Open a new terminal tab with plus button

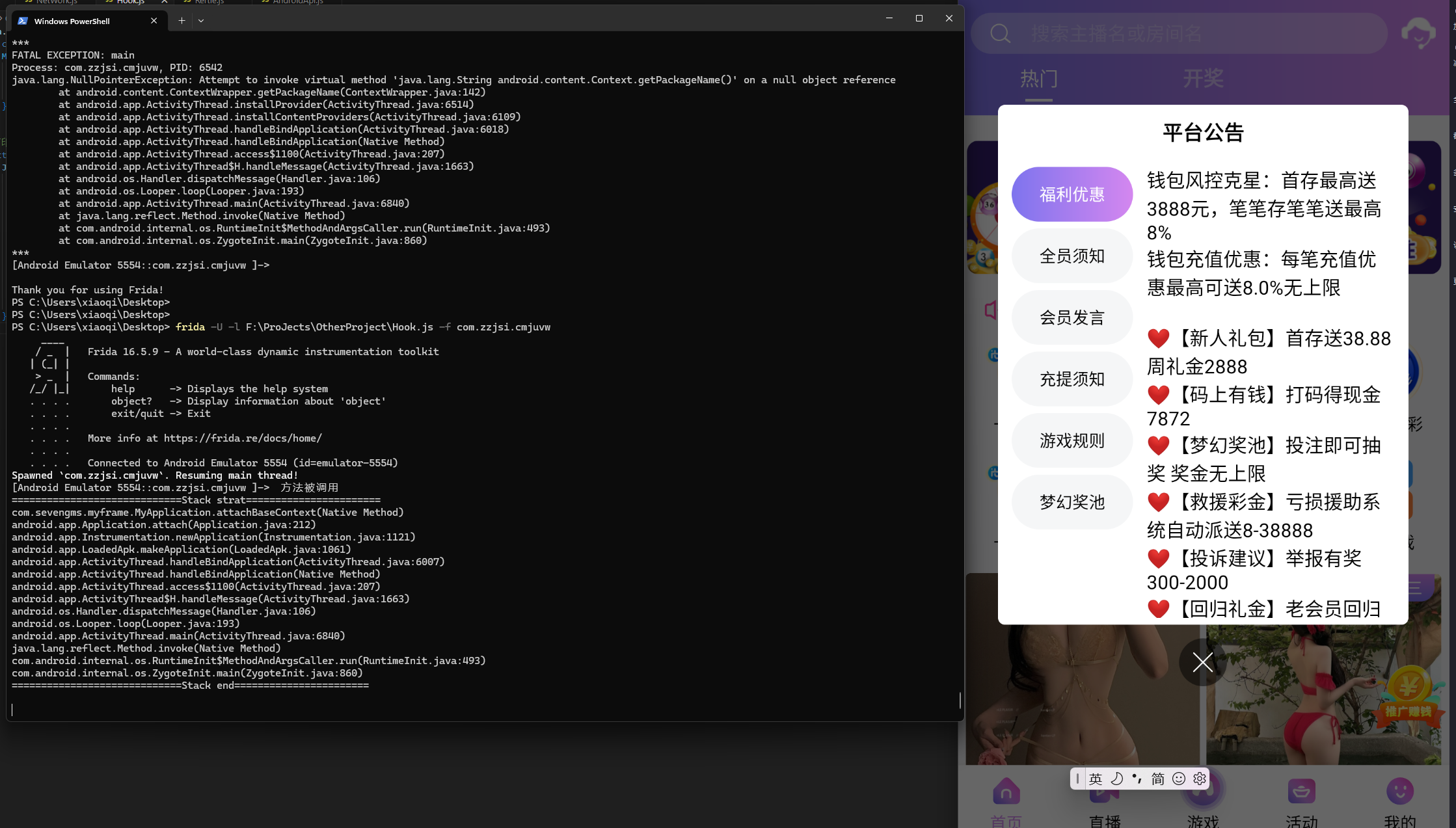[182, 21]
